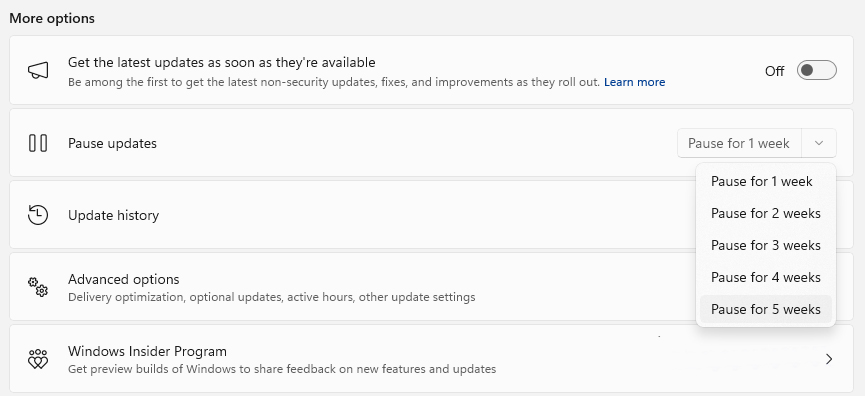
Task: Click the Windows Insider Program hearts icon
Action: pyautogui.click(x=38, y=359)
